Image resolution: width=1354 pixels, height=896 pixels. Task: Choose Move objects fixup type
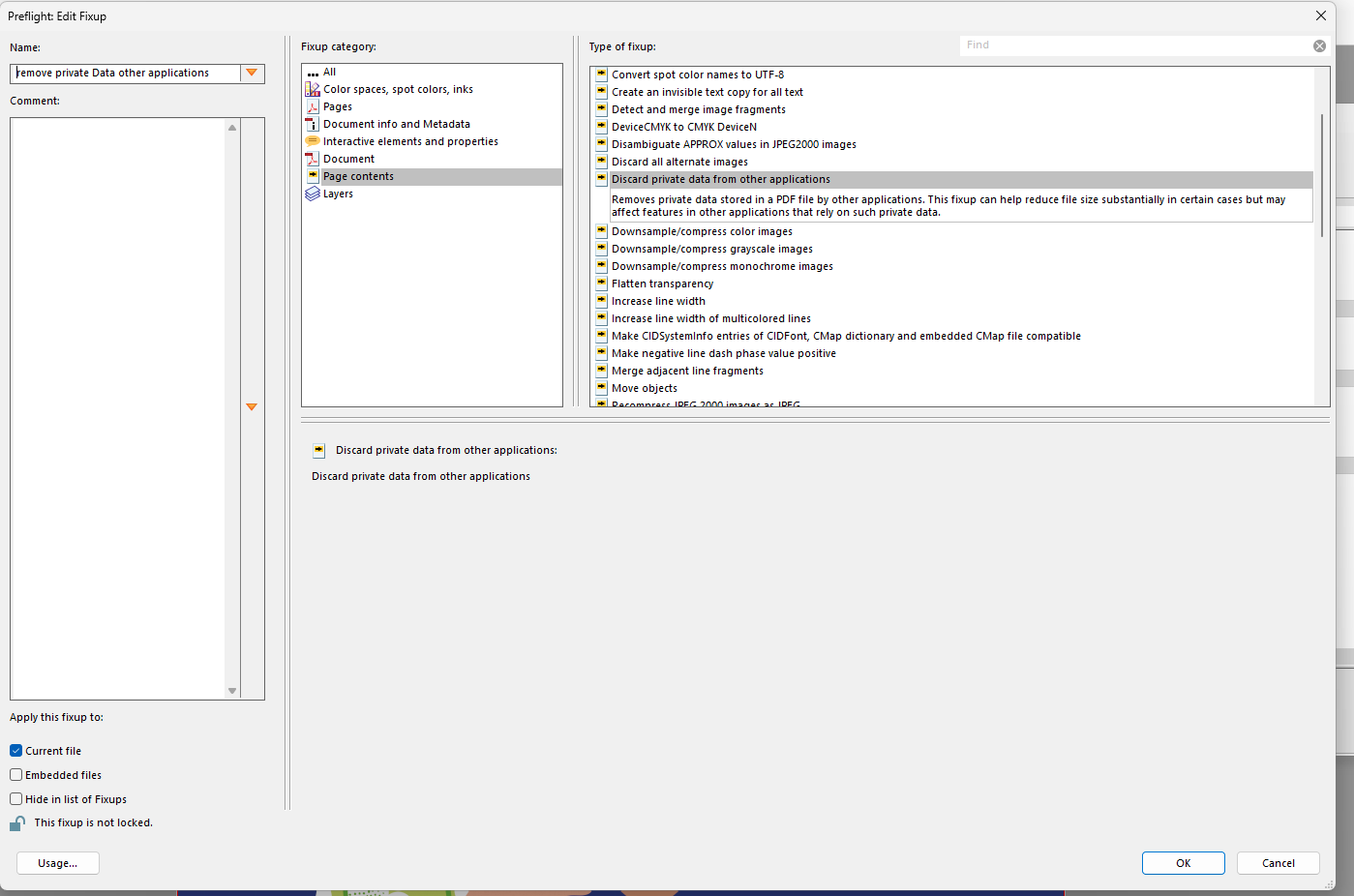pyautogui.click(x=645, y=388)
